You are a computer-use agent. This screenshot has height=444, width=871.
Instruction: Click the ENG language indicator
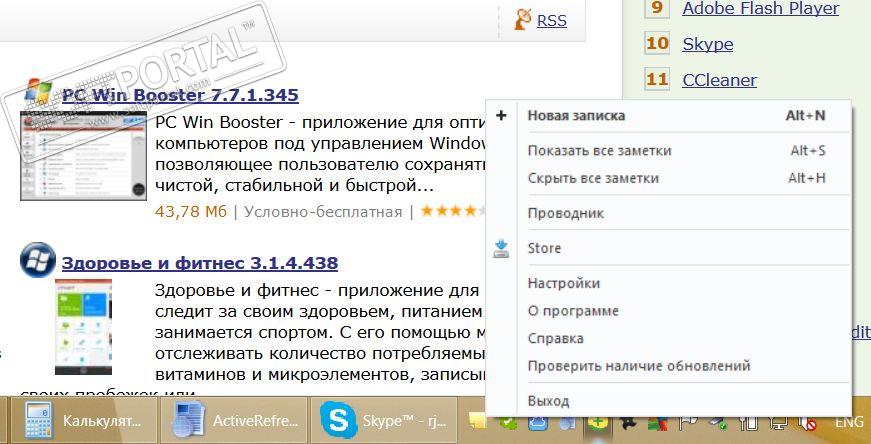point(849,423)
